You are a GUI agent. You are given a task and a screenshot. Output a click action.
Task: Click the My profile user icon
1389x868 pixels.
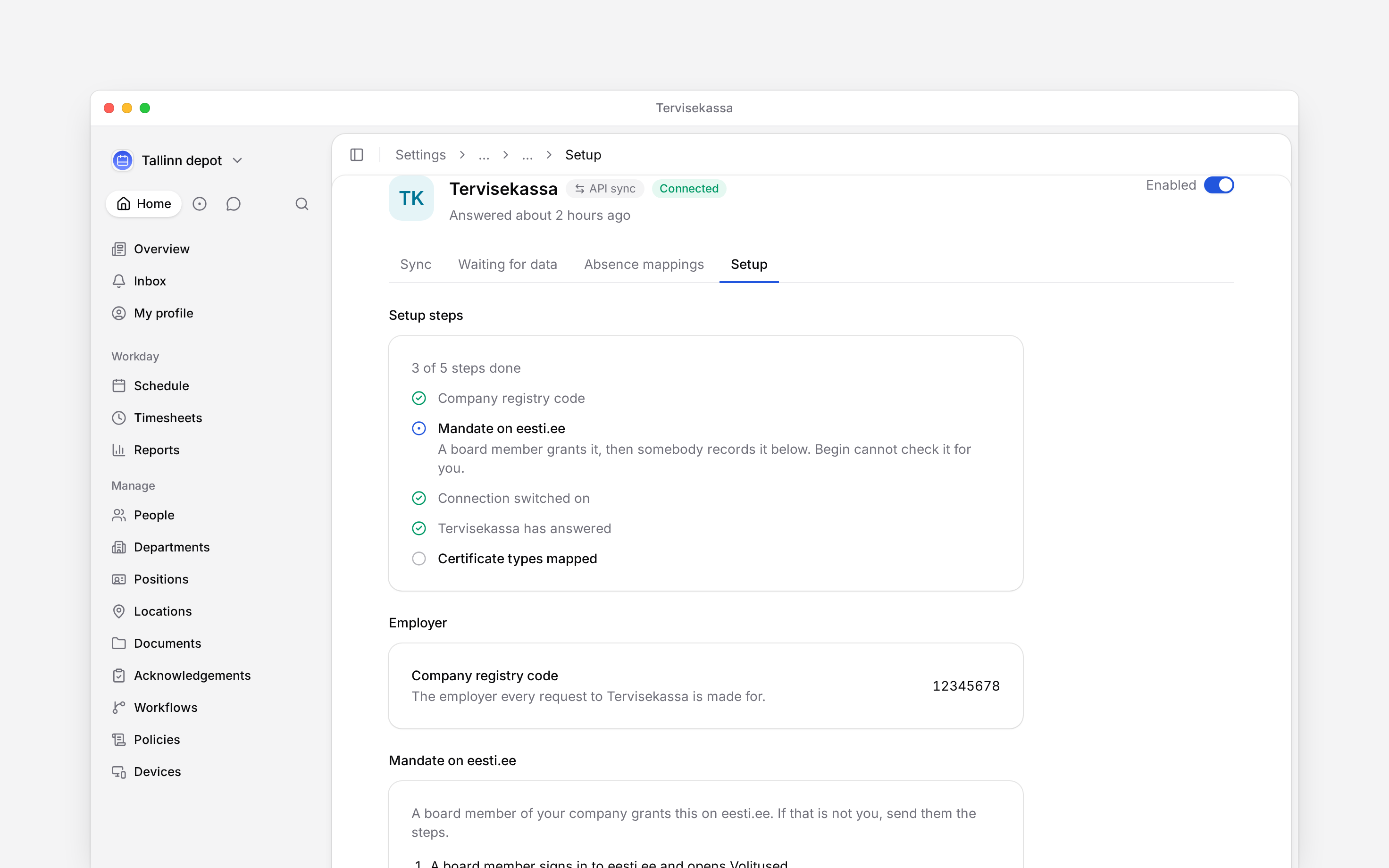tap(119, 313)
